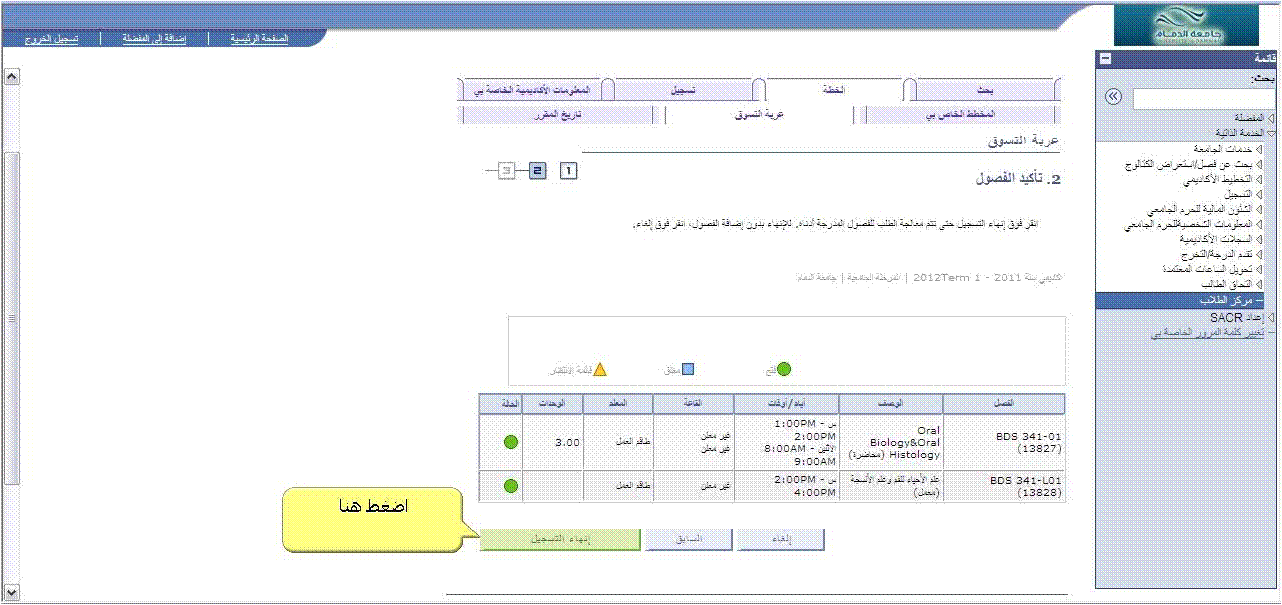The width and height of the screenshot is (1282, 605).
Task: Click the yellow waitlist triangle legend icon
Action: point(600,369)
